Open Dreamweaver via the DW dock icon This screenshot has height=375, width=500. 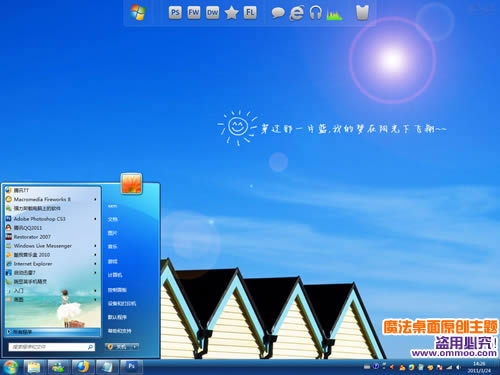click(x=212, y=13)
